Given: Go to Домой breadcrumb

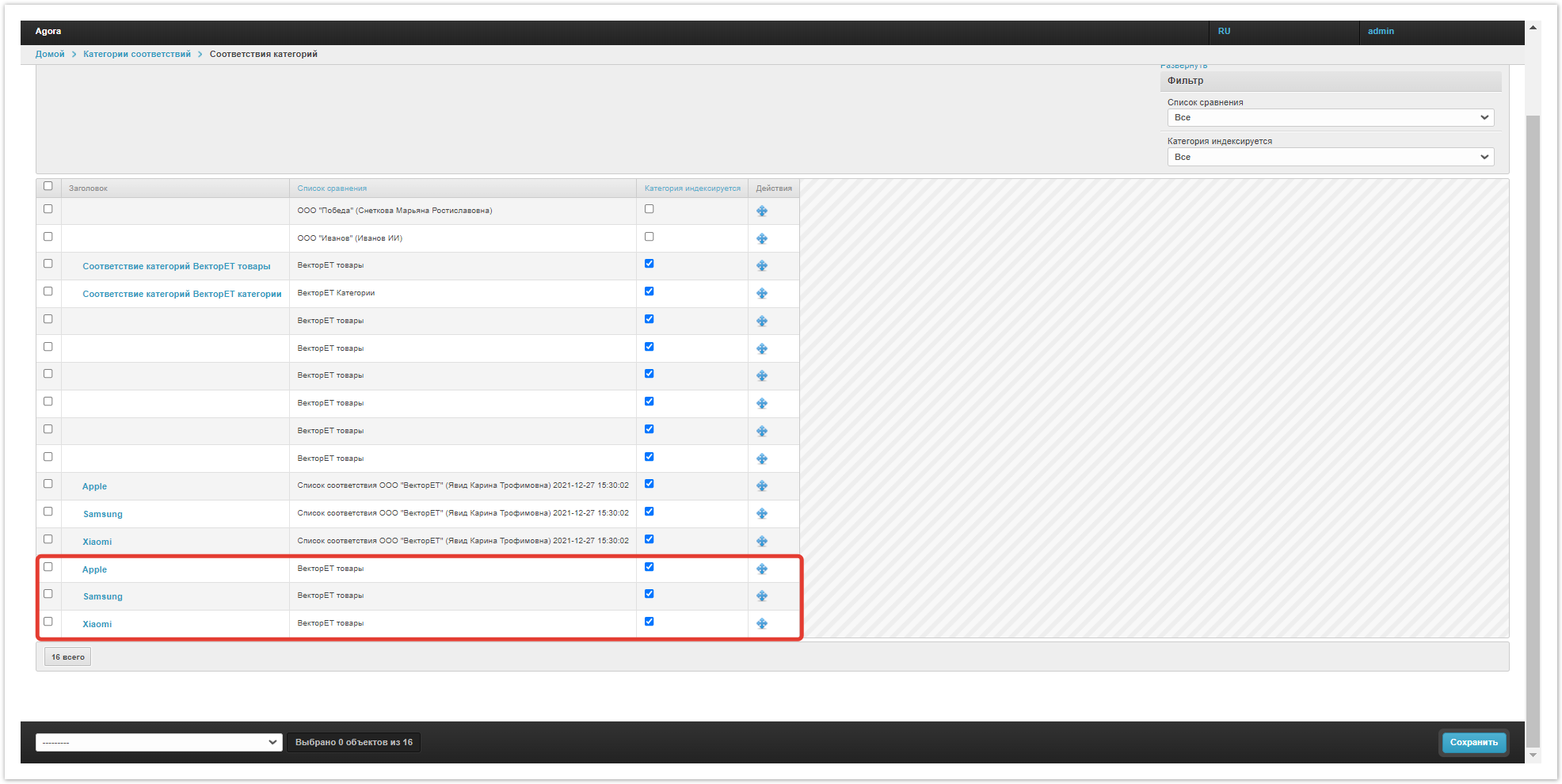Looking at the screenshot, I should [50, 54].
